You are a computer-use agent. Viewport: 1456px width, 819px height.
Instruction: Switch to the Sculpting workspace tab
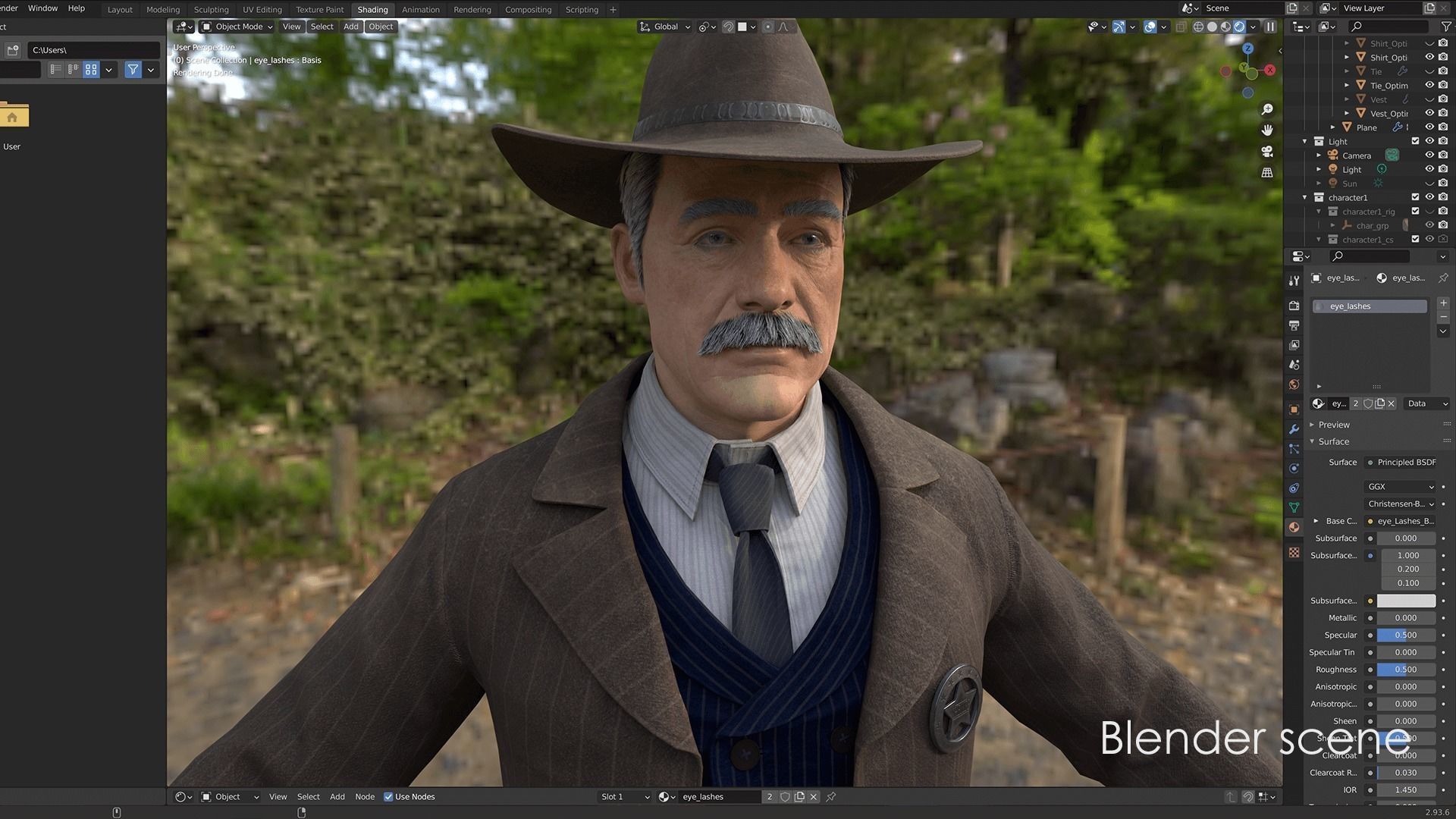(211, 10)
